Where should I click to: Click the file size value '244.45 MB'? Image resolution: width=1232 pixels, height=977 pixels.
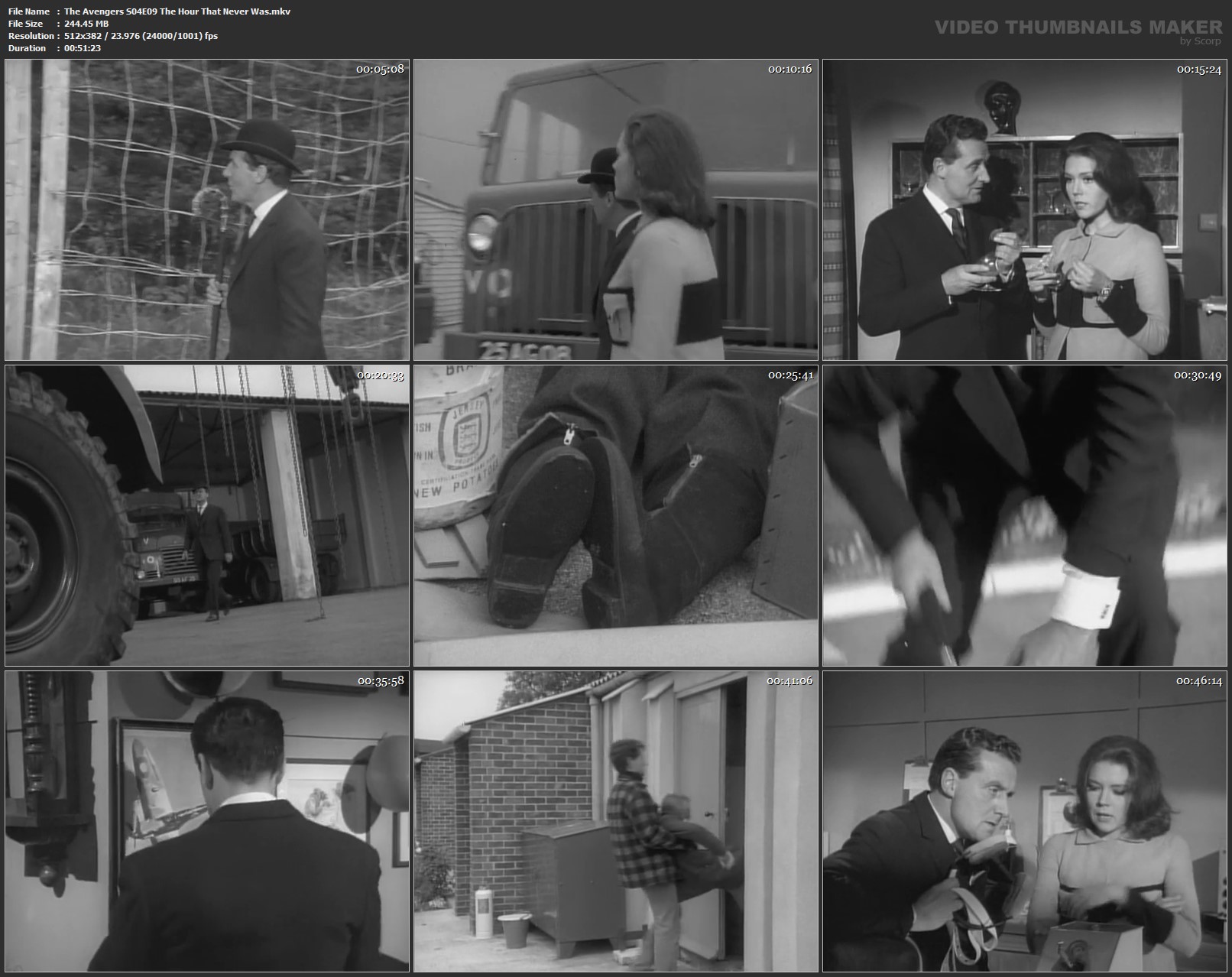point(86,24)
